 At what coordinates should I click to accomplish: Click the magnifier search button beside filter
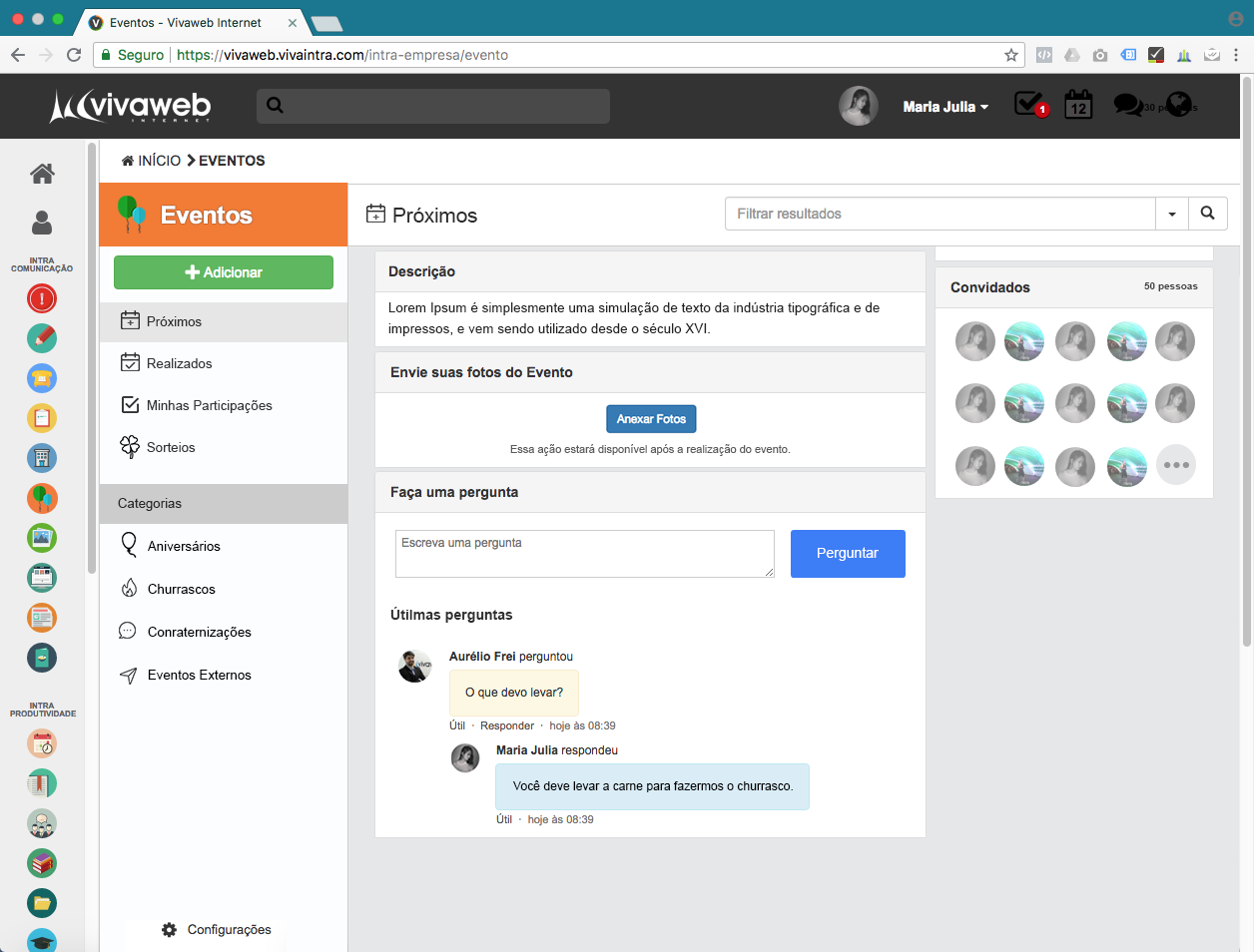(1207, 214)
